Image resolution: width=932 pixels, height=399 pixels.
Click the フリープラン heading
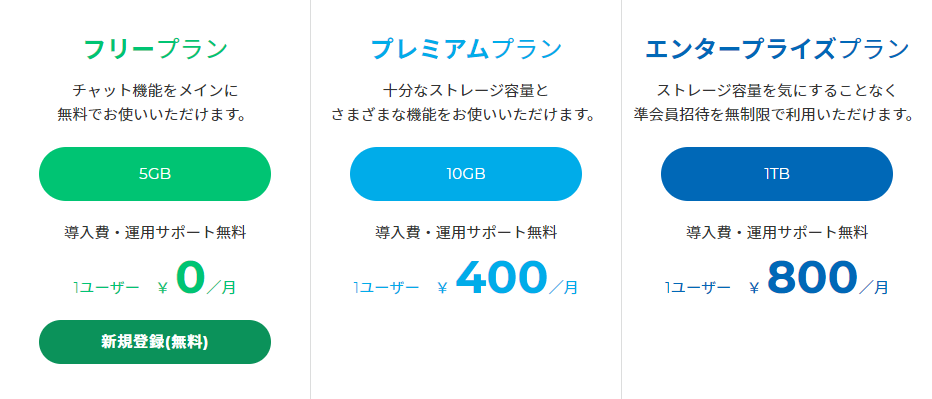coord(155,49)
